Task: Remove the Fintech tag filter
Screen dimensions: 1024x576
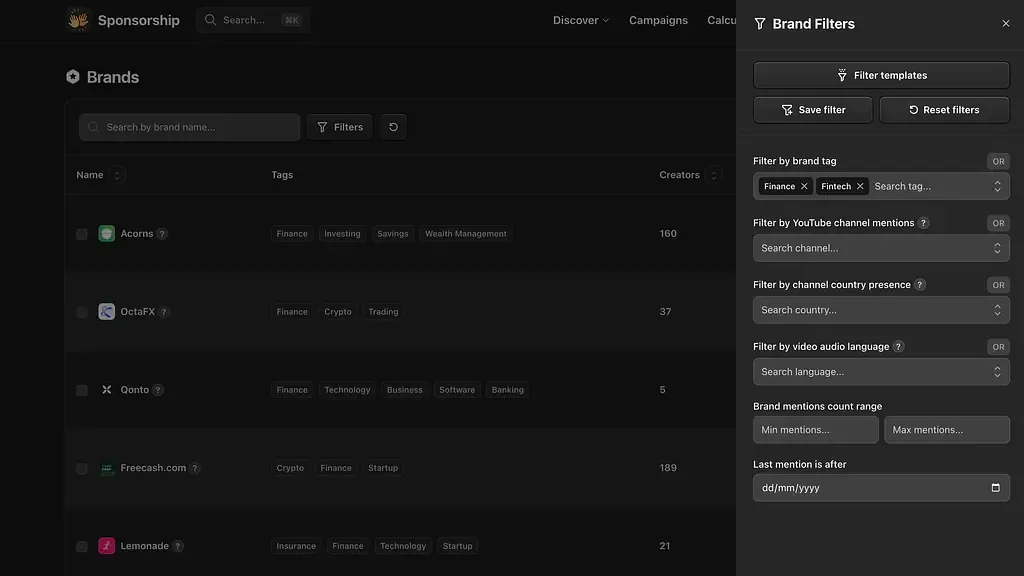Action: point(860,186)
